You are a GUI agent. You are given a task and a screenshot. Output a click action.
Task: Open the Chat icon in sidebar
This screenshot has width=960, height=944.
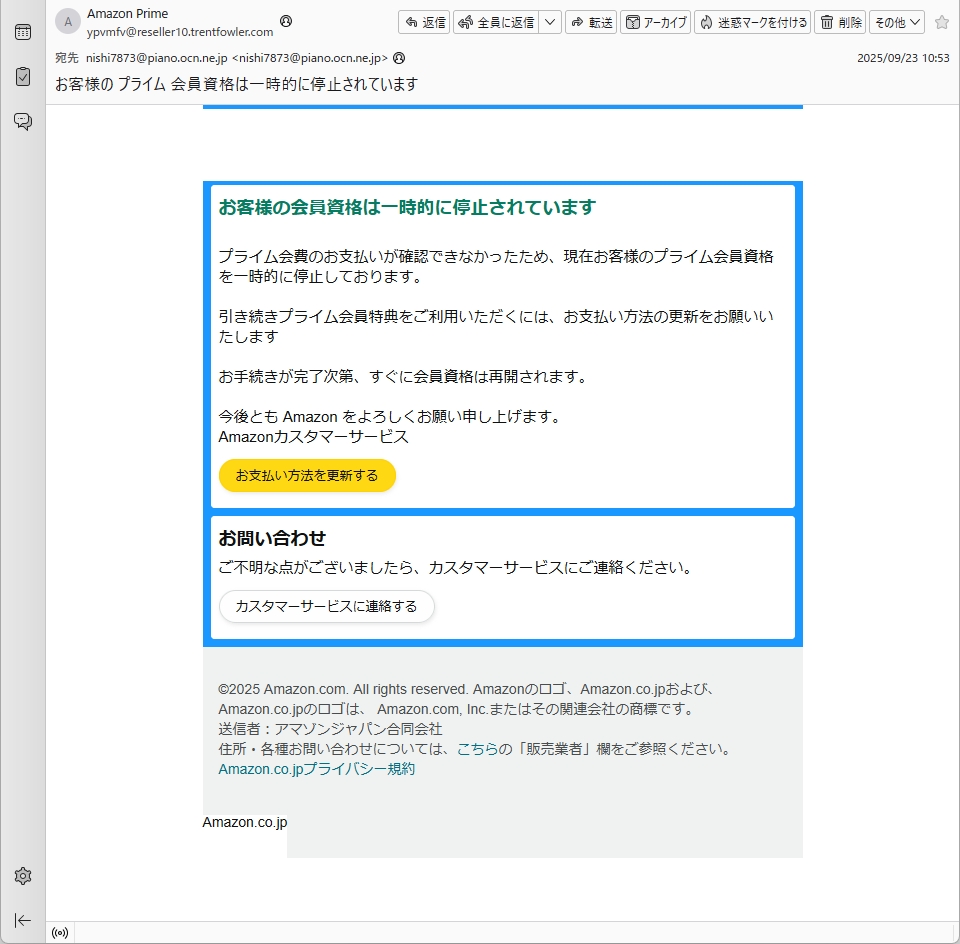(22, 121)
